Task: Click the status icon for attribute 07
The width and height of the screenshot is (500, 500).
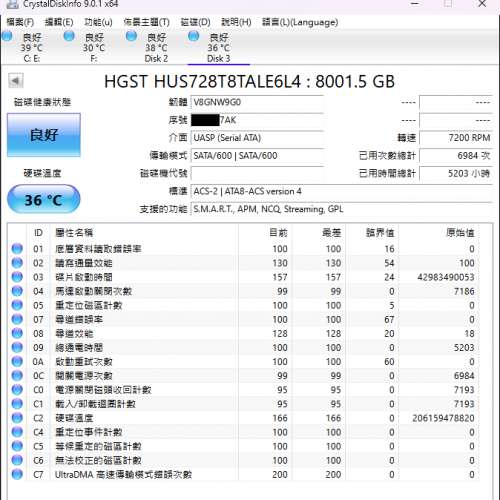Action: (x=17, y=319)
